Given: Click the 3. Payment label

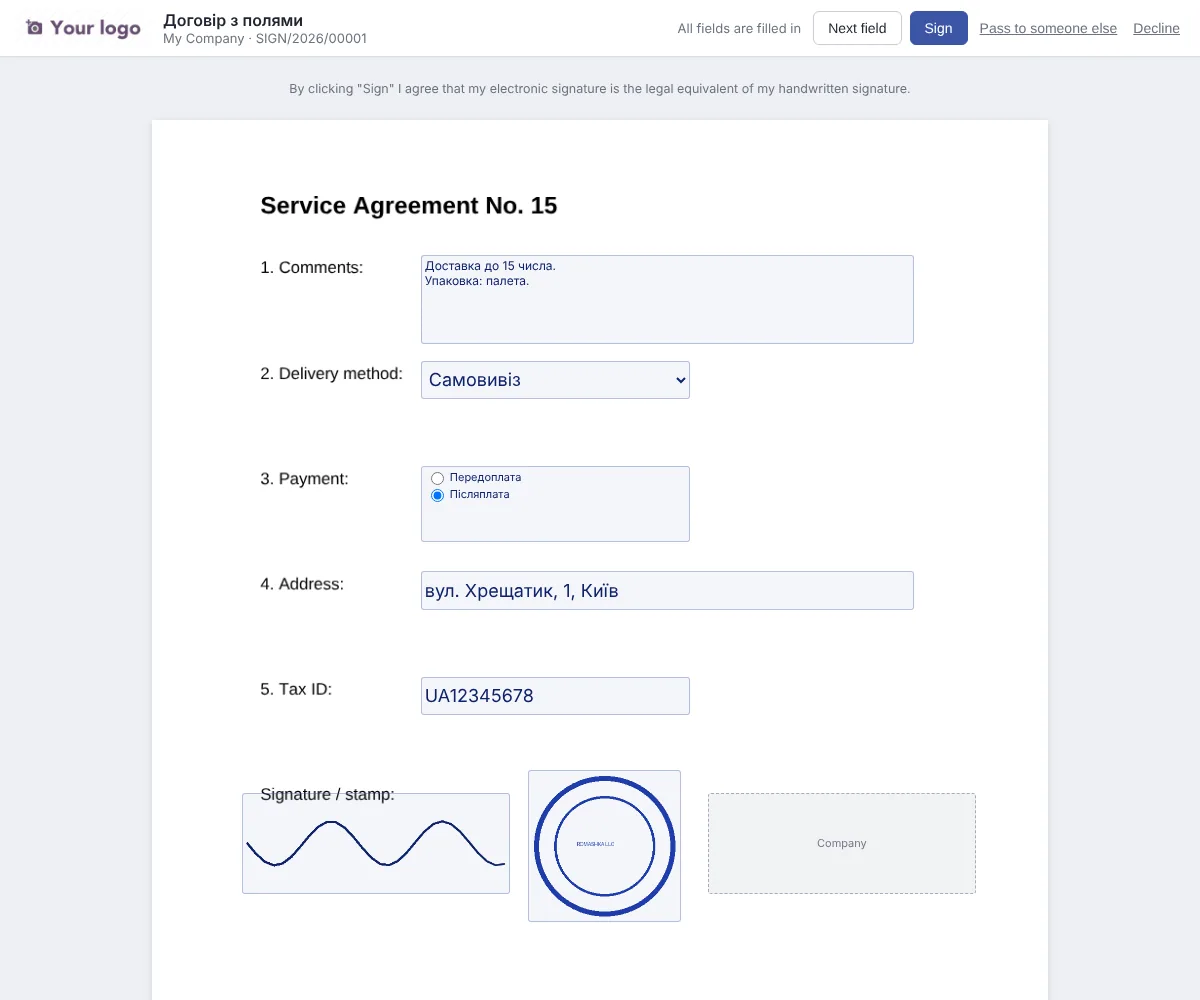Looking at the screenshot, I should [x=305, y=479].
